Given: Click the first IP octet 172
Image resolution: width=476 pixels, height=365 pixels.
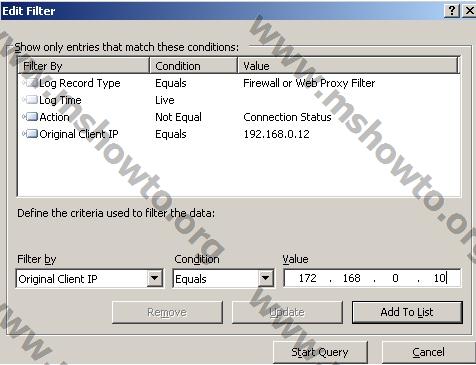Looking at the screenshot, I should coord(307,278).
